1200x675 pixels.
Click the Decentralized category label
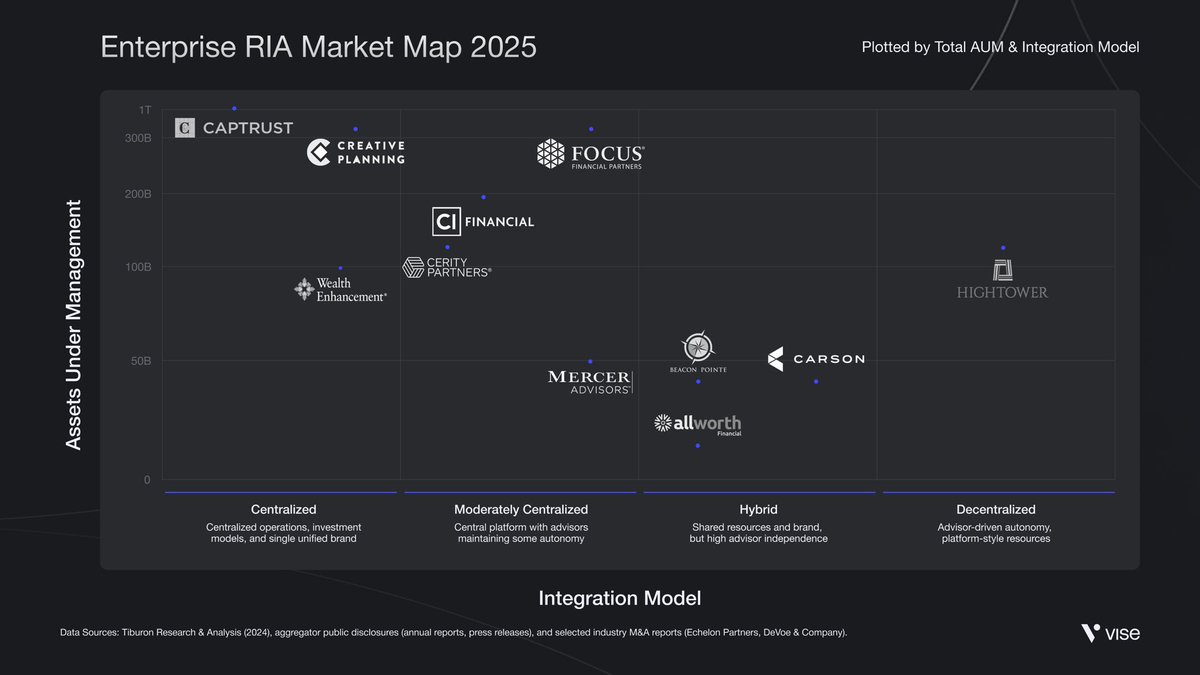[996, 510]
